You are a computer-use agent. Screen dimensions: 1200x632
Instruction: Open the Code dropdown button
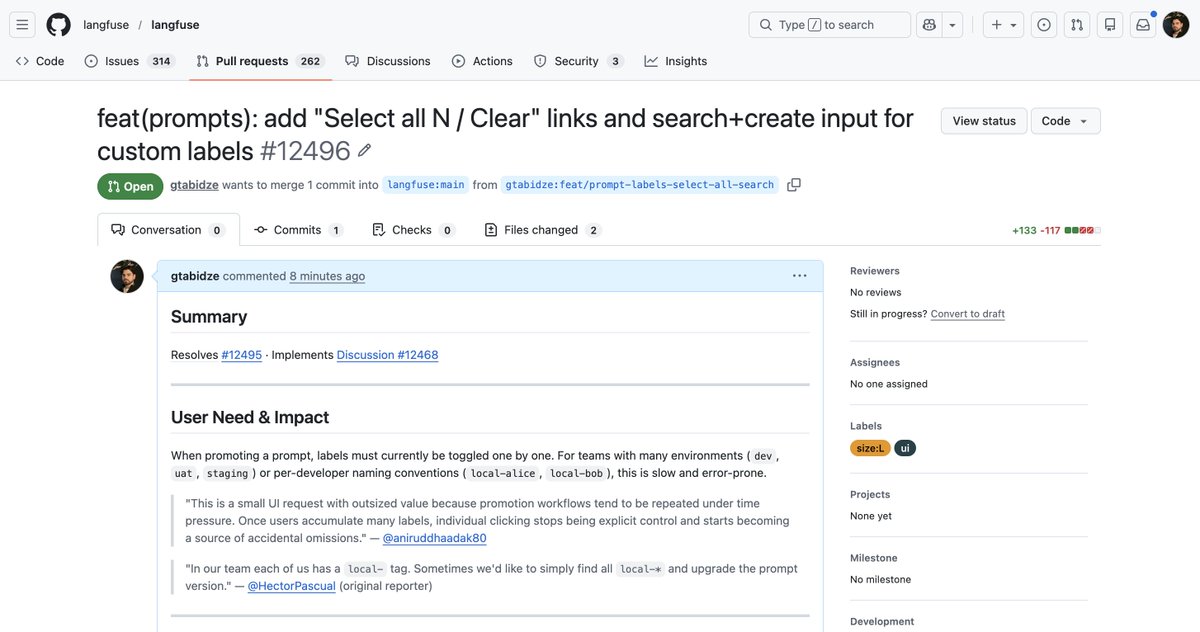(x=1066, y=121)
